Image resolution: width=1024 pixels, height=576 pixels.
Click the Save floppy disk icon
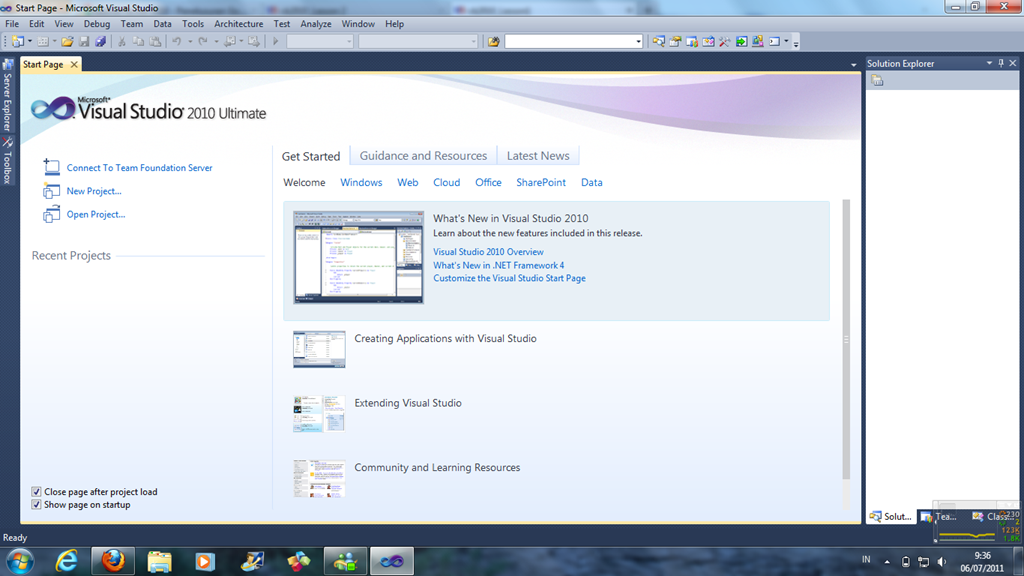[x=84, y=42]
